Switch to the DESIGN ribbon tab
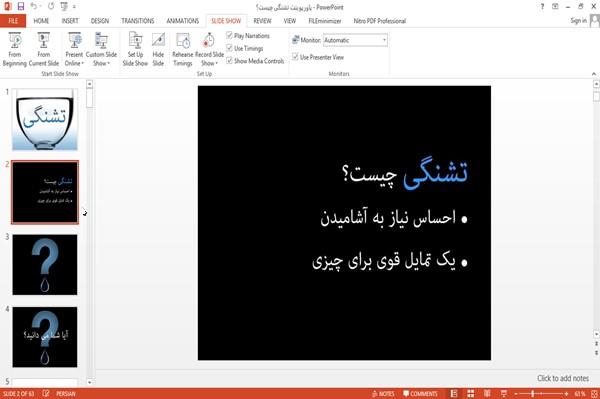 100,21
